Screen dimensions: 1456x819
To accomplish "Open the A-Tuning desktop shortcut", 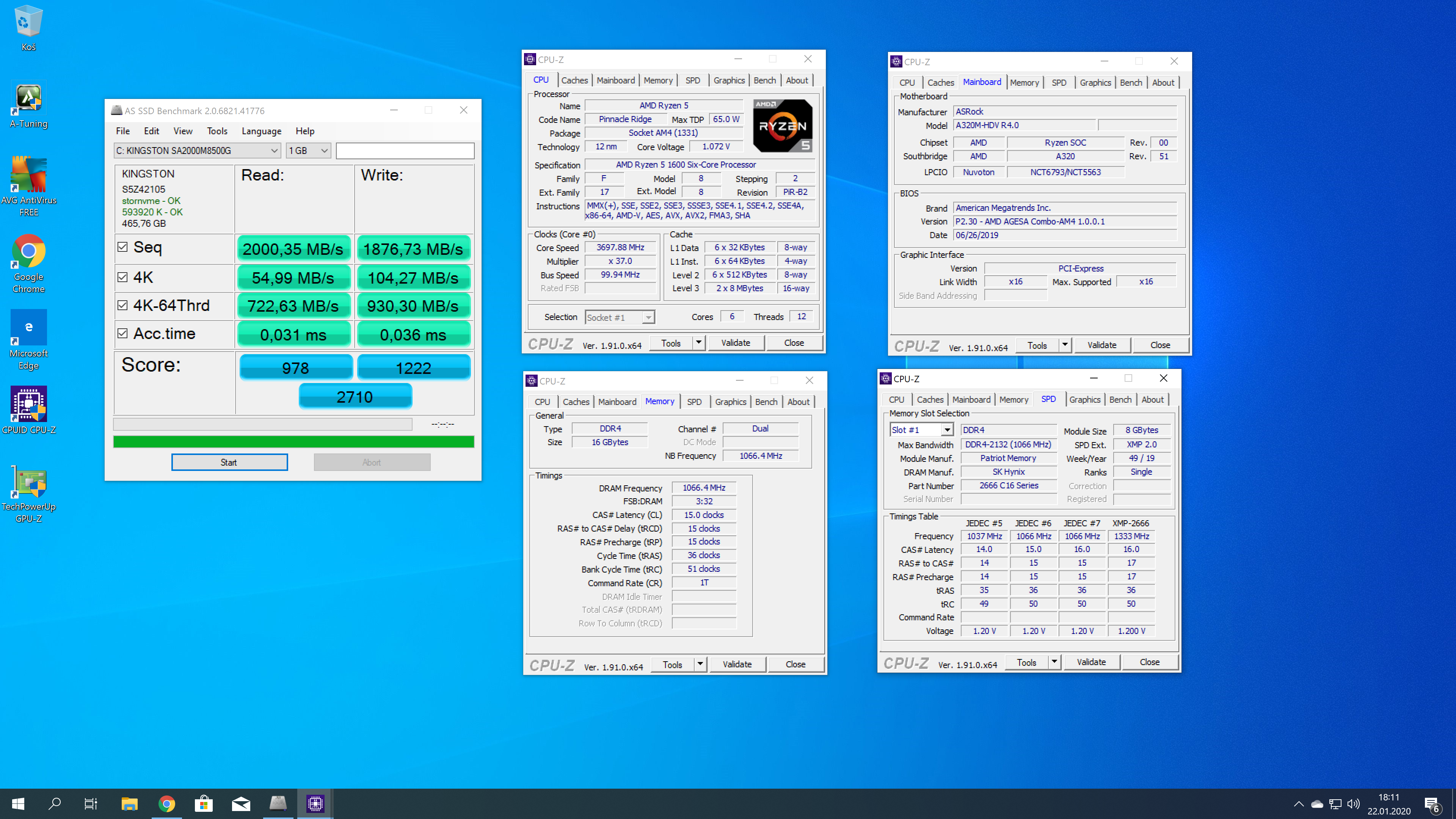I will pyautogui.click(x=28, y=105).
